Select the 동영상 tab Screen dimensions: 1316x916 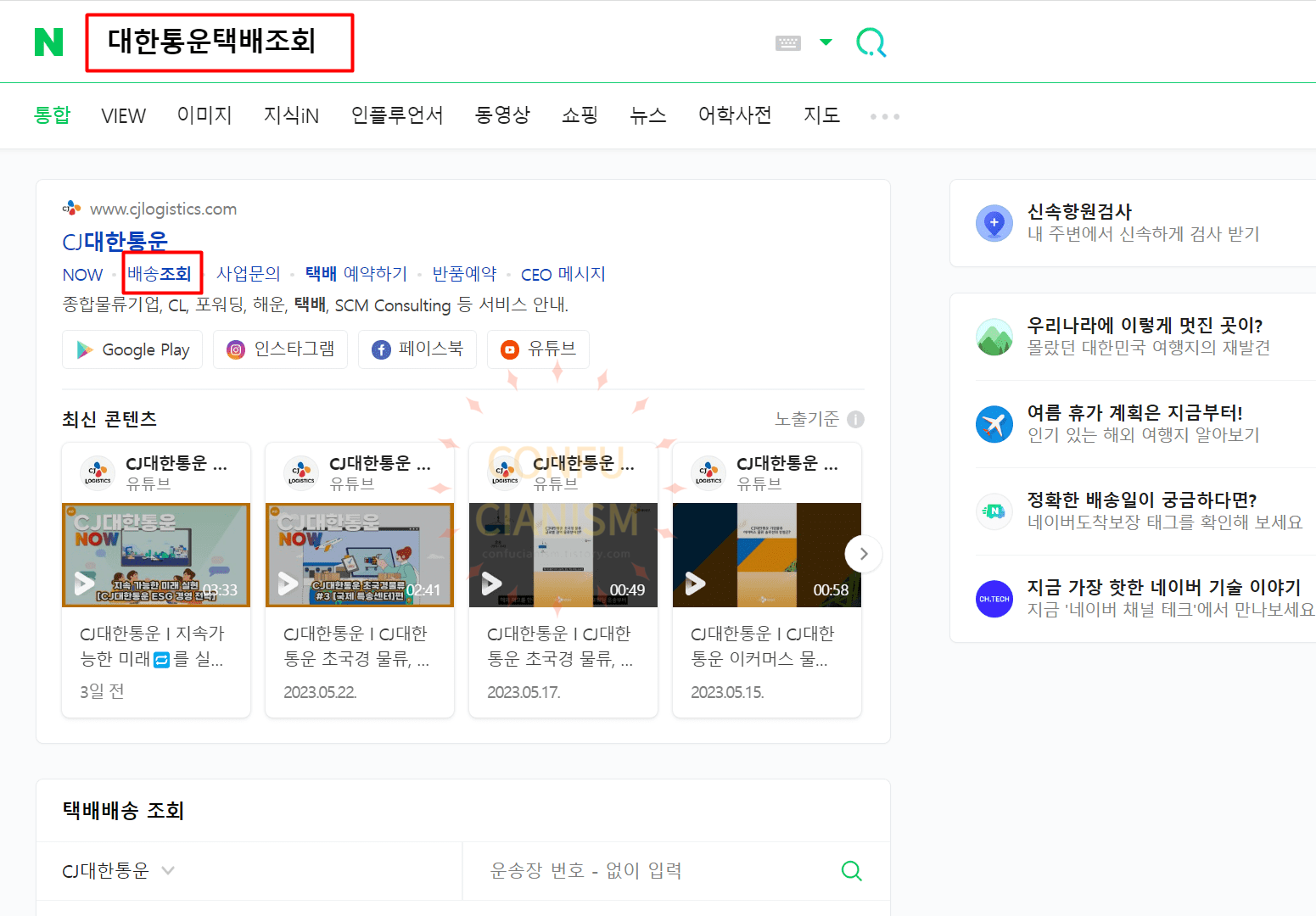point(502,115)
